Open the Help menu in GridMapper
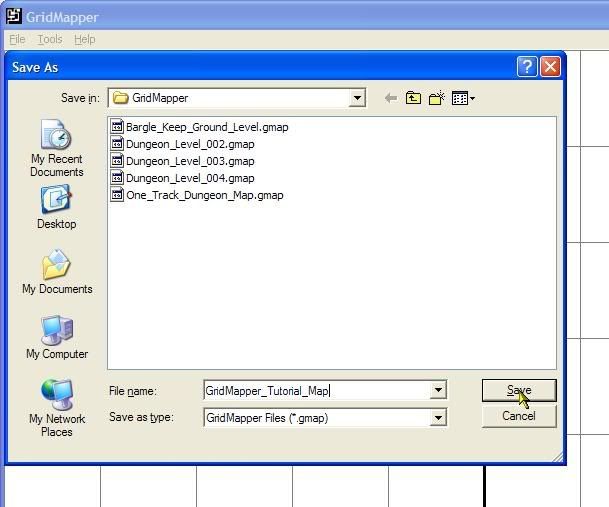Screen dimensions: 609x507 coord(85,39)
